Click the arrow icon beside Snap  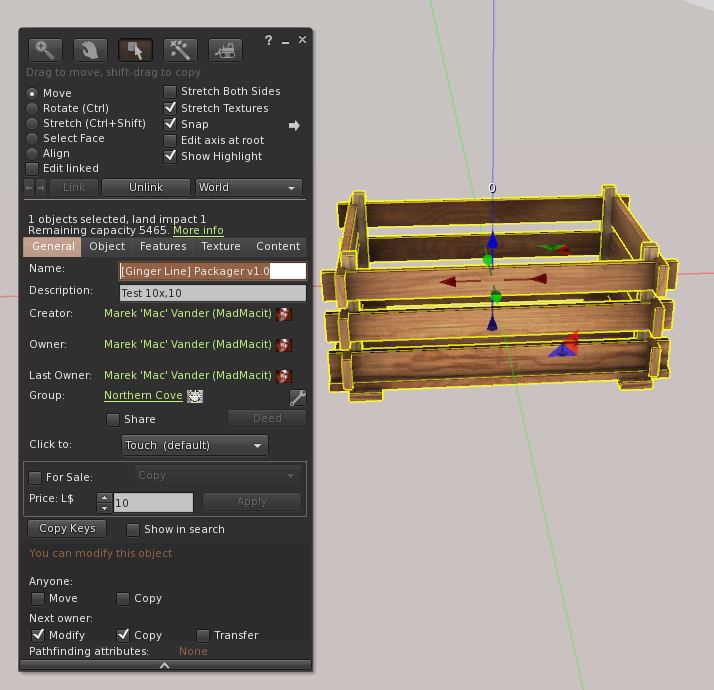(x=294, y=125)
